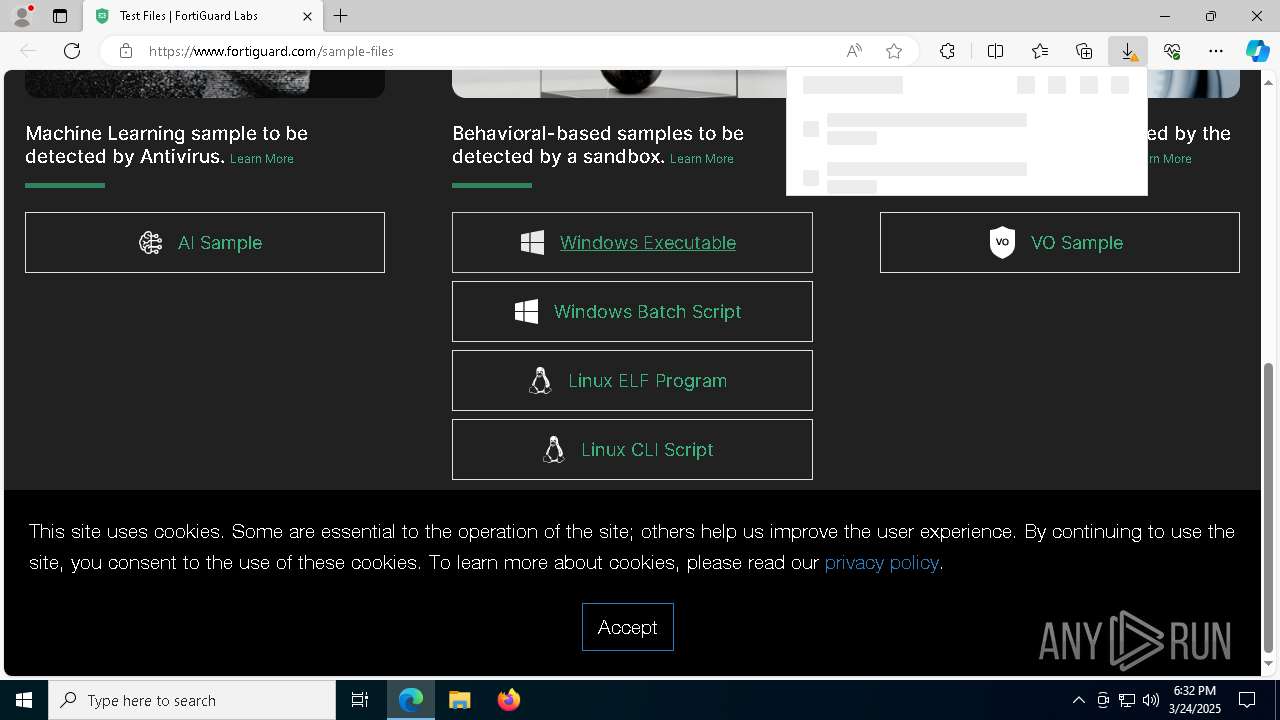Viewport: 1280px width, 720px height.
Task: Click Learn More under Behavioral-based samples
Action: click(x=702, y=159)
